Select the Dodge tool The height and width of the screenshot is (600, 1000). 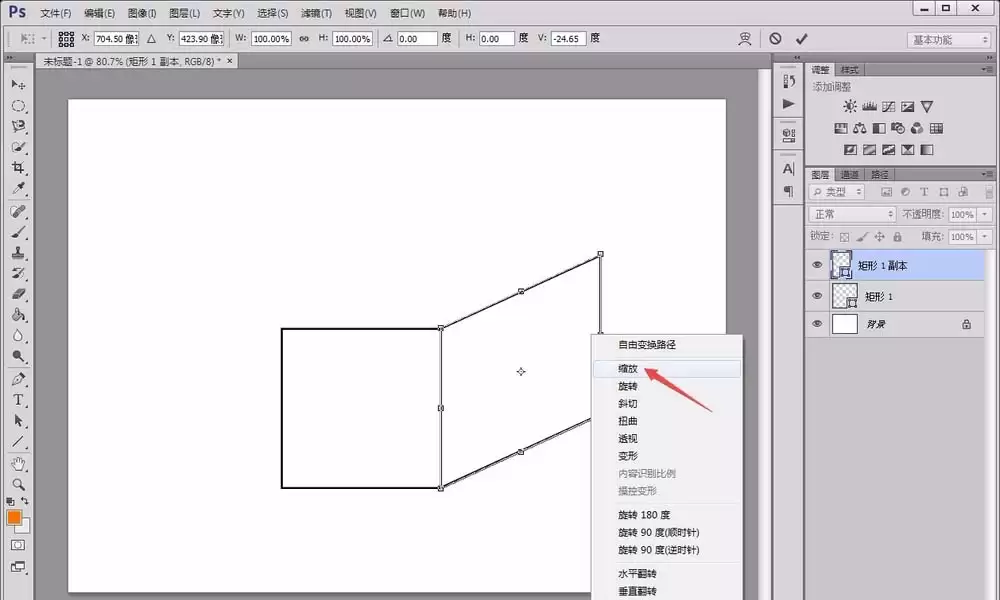tap(18, 356)
